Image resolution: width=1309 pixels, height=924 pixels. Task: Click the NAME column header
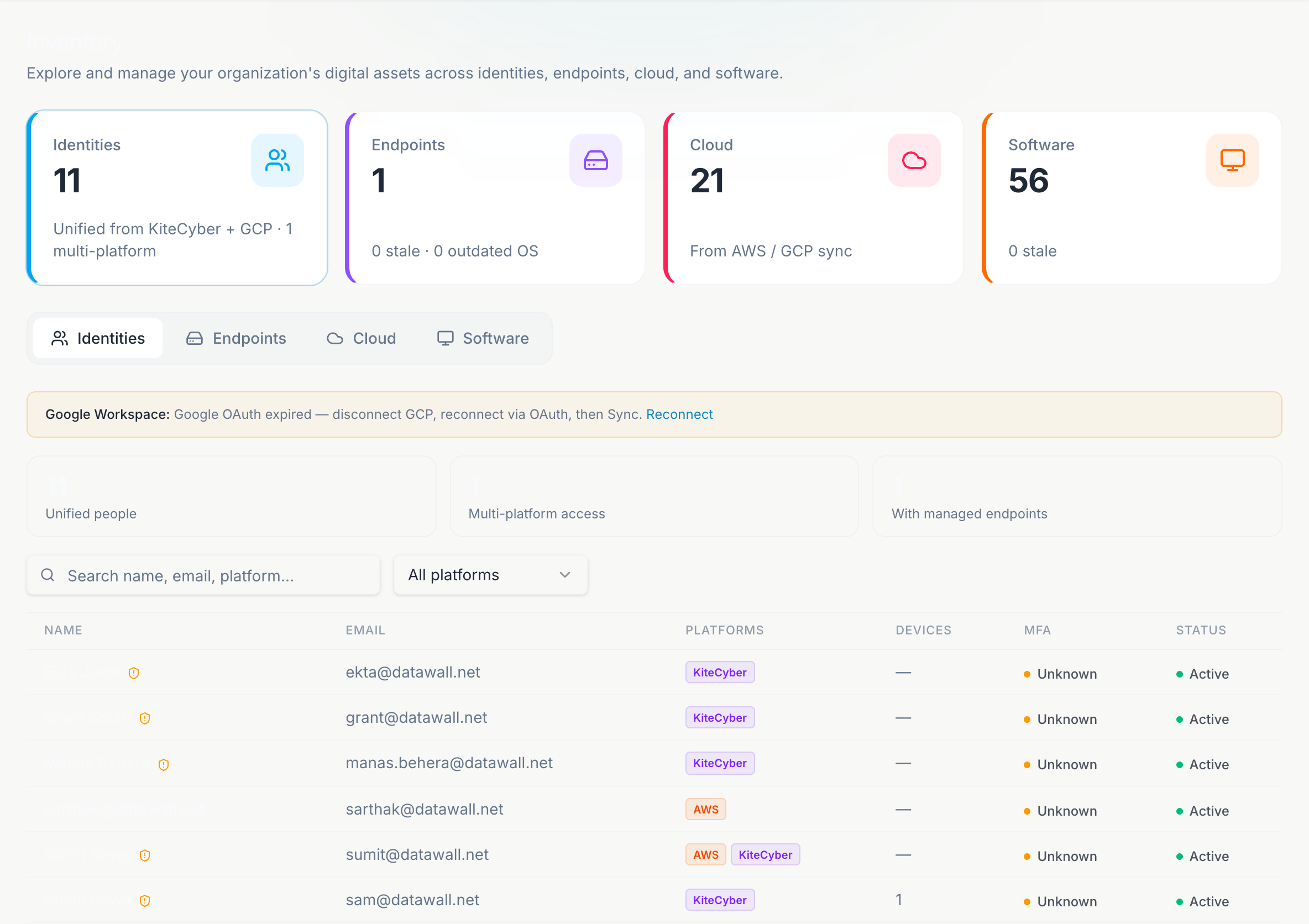pos(63,630)
